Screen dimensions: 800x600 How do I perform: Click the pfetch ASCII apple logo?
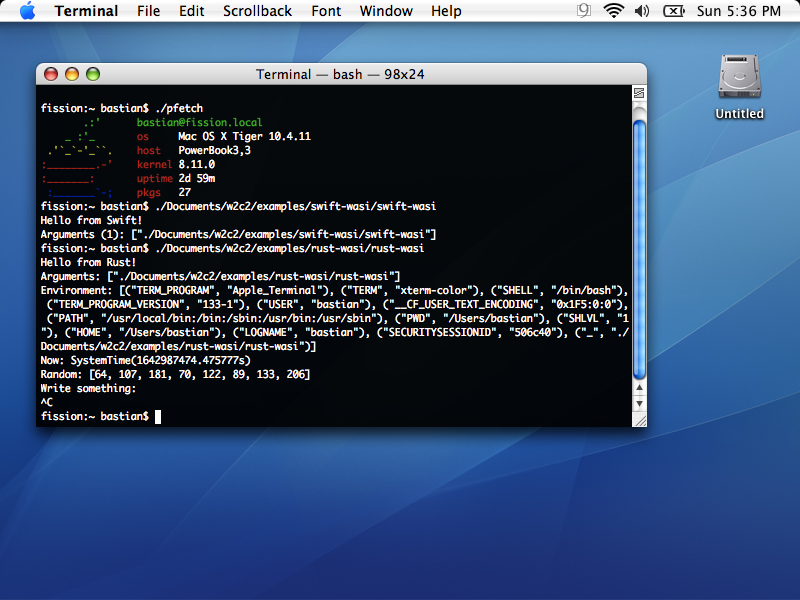point(78,158)
